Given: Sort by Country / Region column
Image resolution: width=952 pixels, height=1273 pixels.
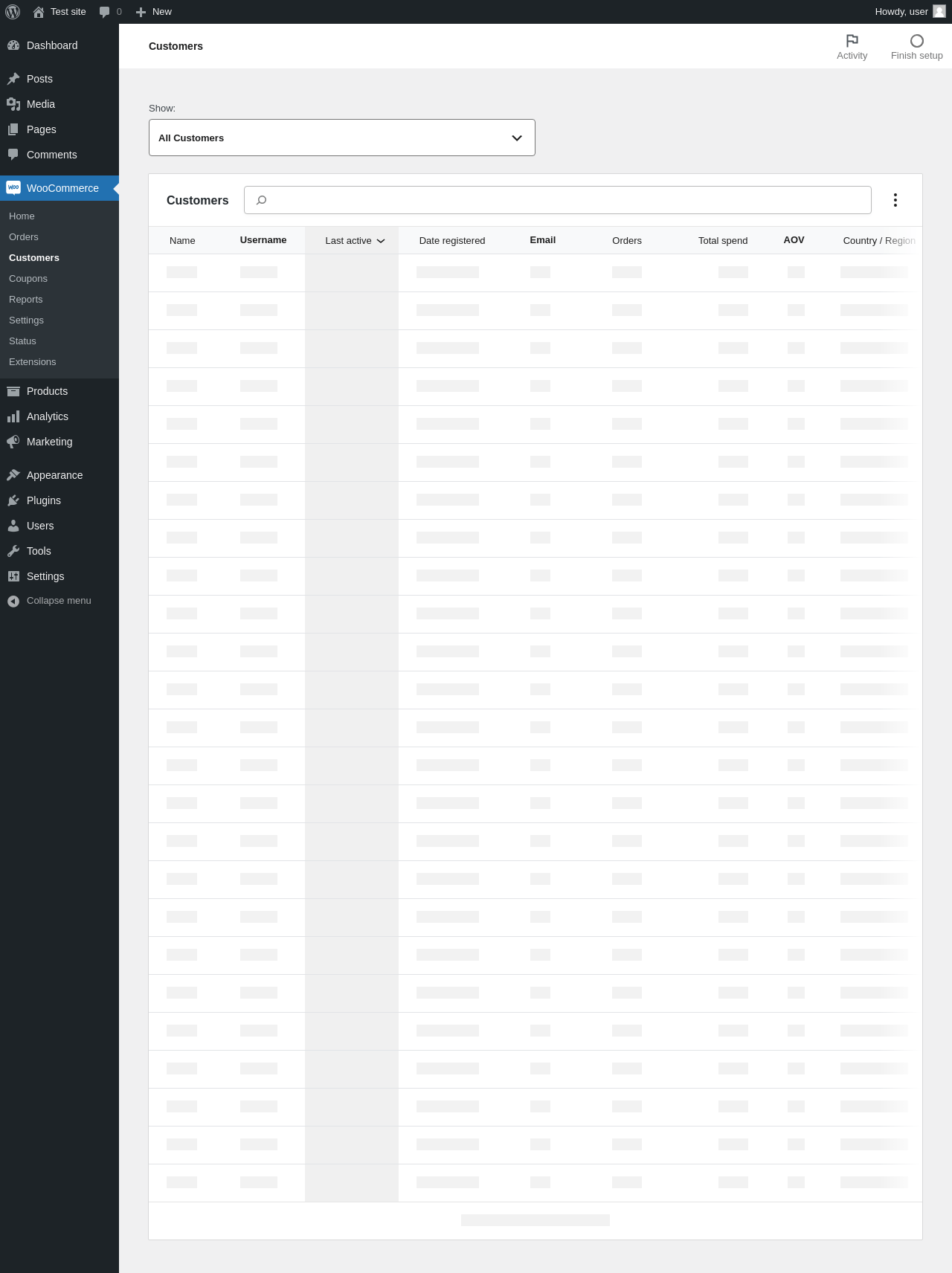Looking at the screenshot, I should click(879, 240).
